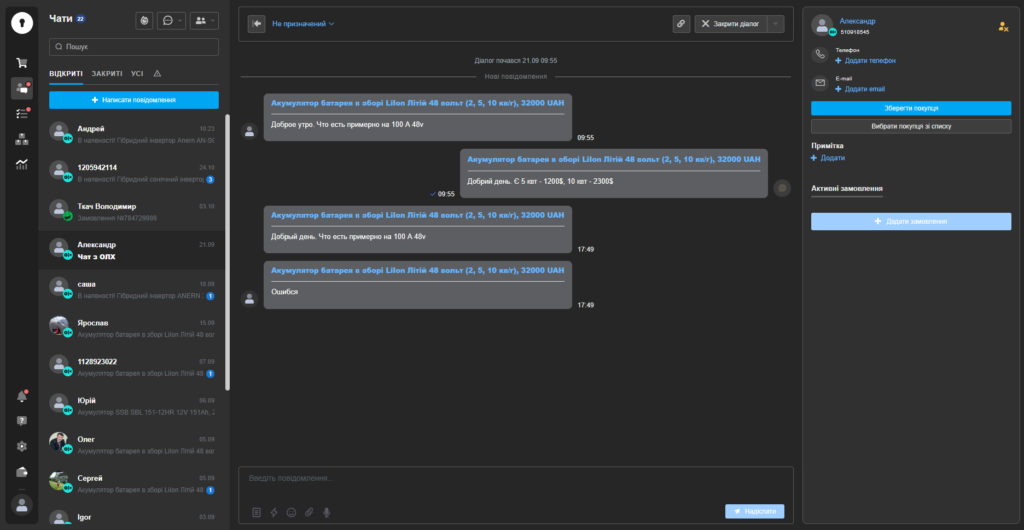This screenshot has width=1024, height=530.
Task: Open chat with Ткач Володимир
Action: coord(134,211)
